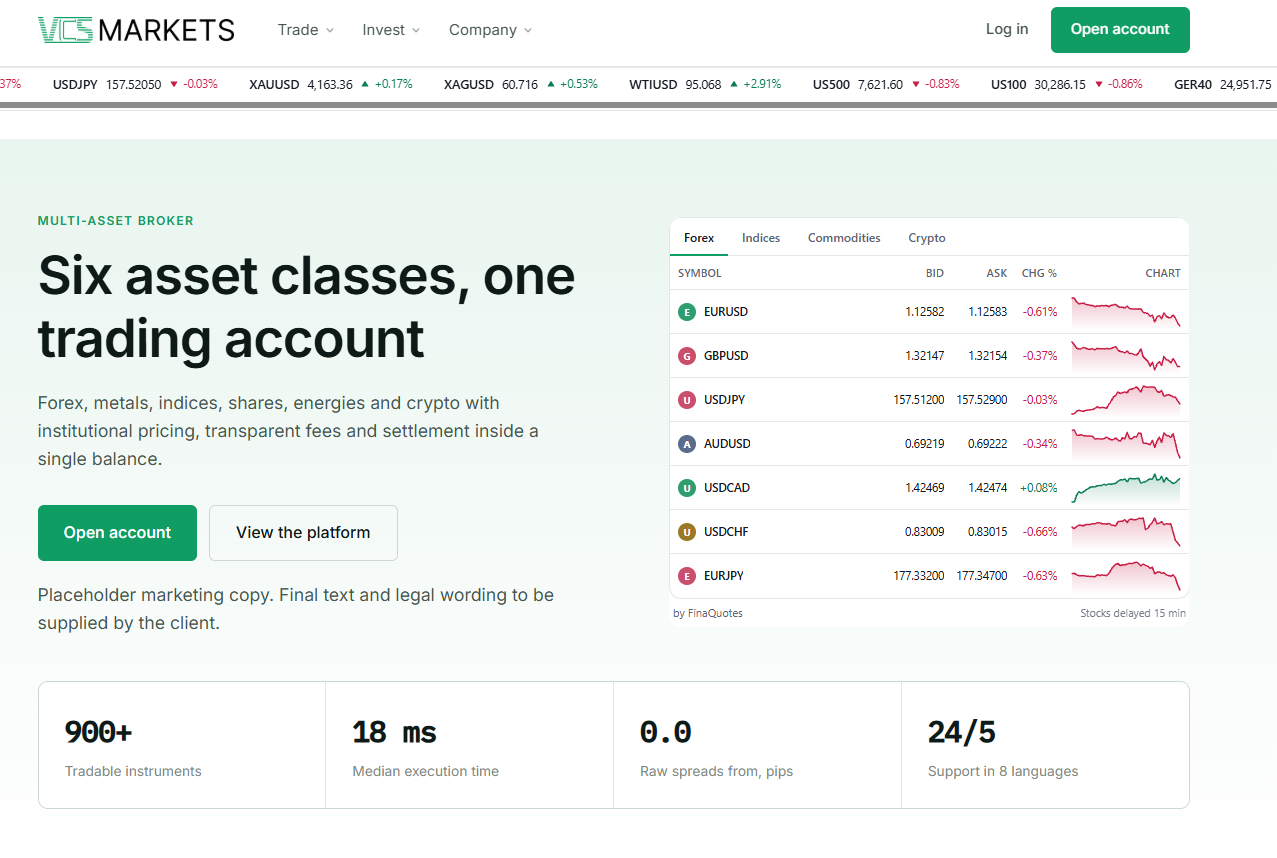Click the USDCHF round symbol icon
The image size is (1277, 858).
pos(686,532)
